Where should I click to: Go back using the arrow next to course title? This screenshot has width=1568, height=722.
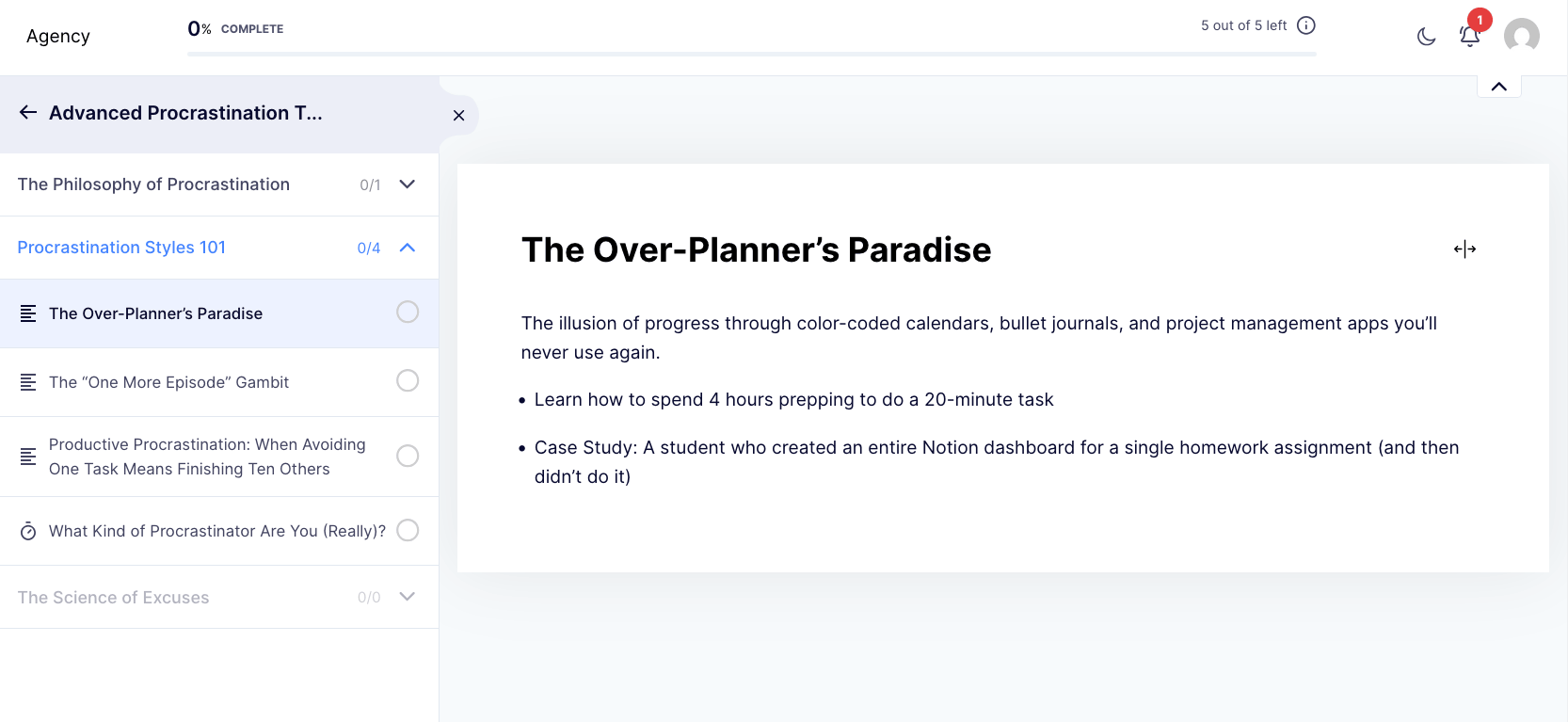click(28, 112)
